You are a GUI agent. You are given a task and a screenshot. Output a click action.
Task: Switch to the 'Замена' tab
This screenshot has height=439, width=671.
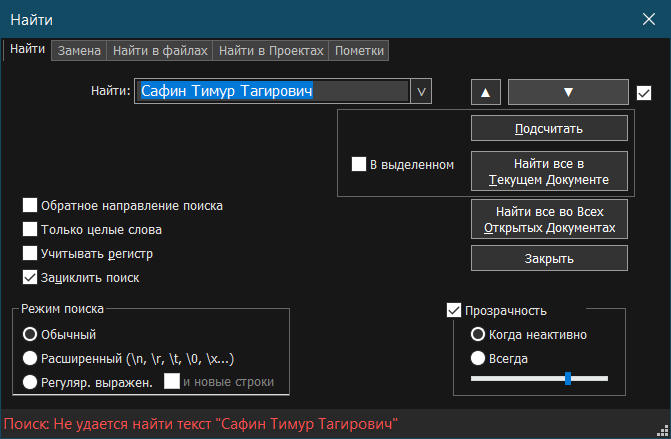[79, 50]
